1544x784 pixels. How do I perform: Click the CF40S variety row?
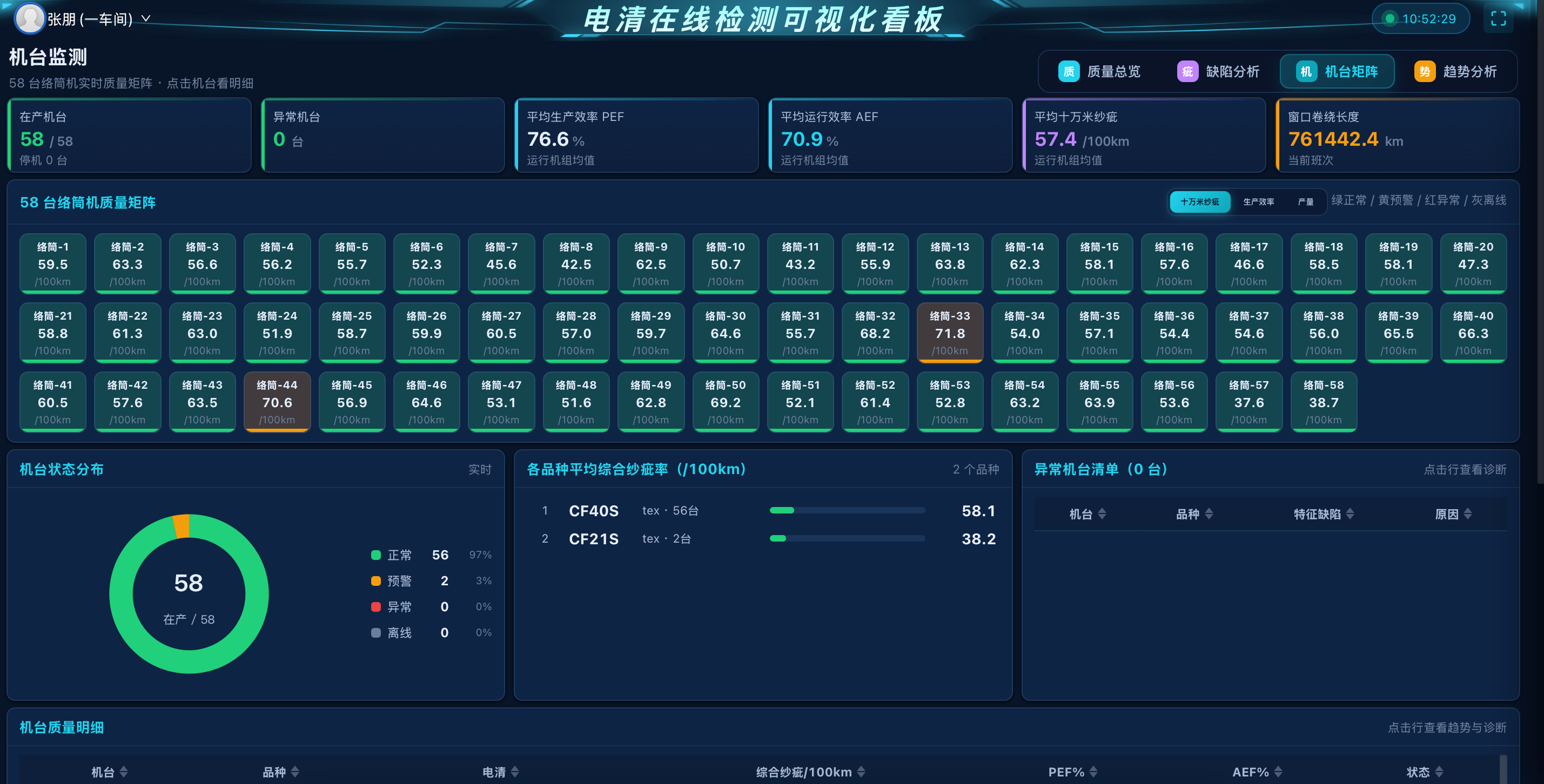(762, 511)
